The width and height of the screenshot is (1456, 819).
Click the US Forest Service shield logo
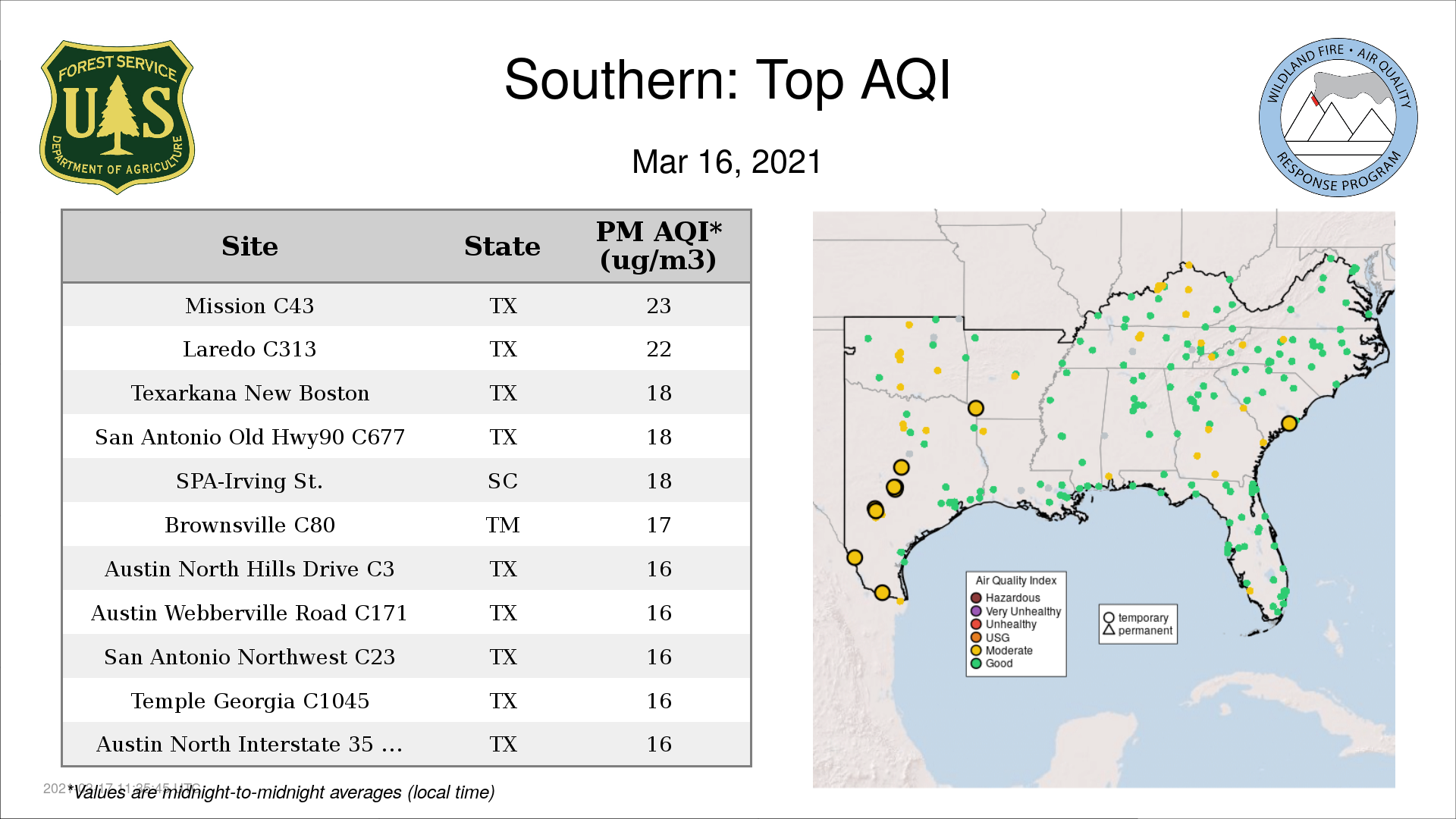[117, 118]
